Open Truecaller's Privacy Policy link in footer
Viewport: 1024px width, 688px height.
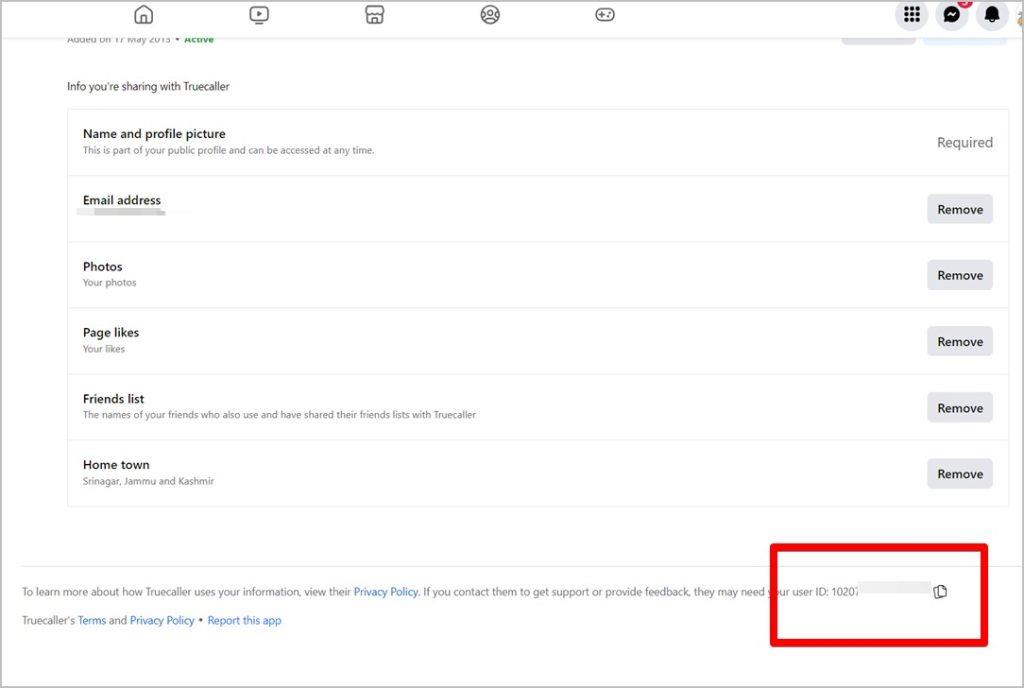[162, 620]
